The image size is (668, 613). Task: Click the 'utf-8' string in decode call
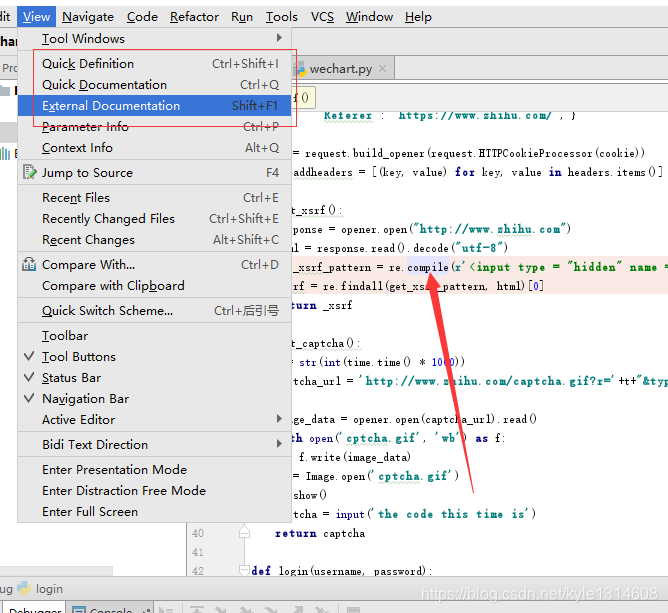tap(479, 248)
